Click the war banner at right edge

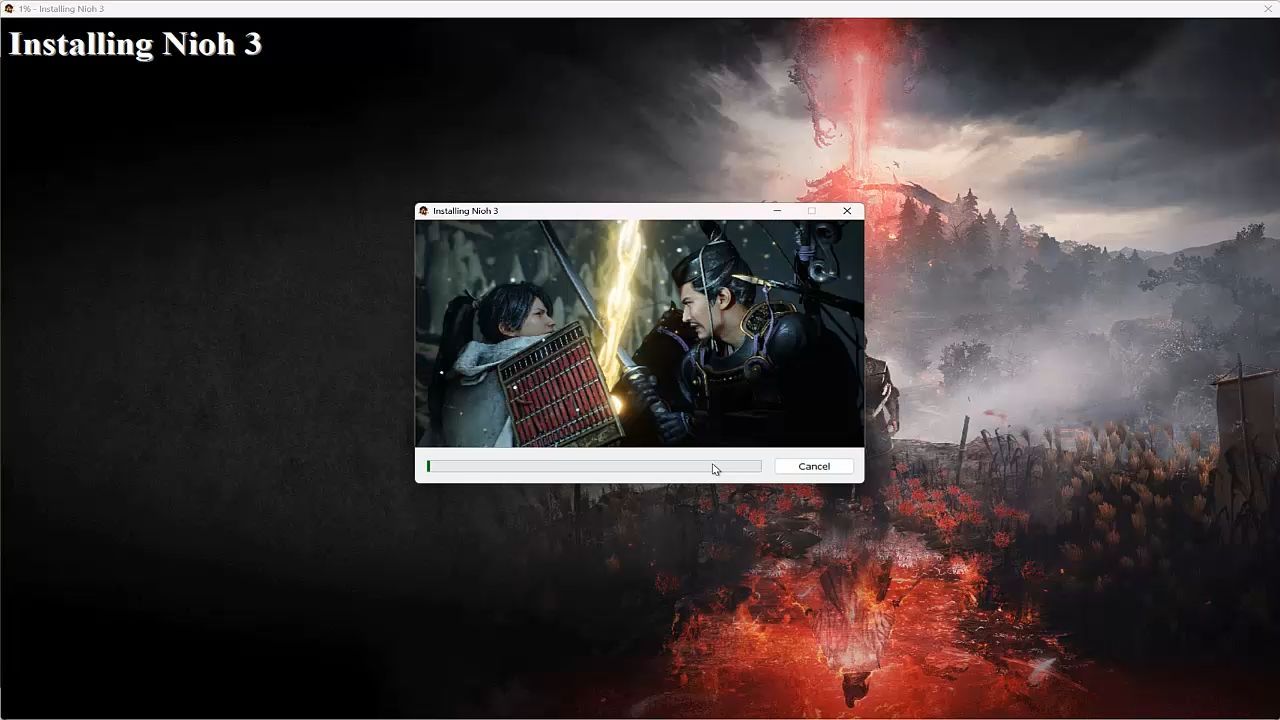coord(1240,420)
